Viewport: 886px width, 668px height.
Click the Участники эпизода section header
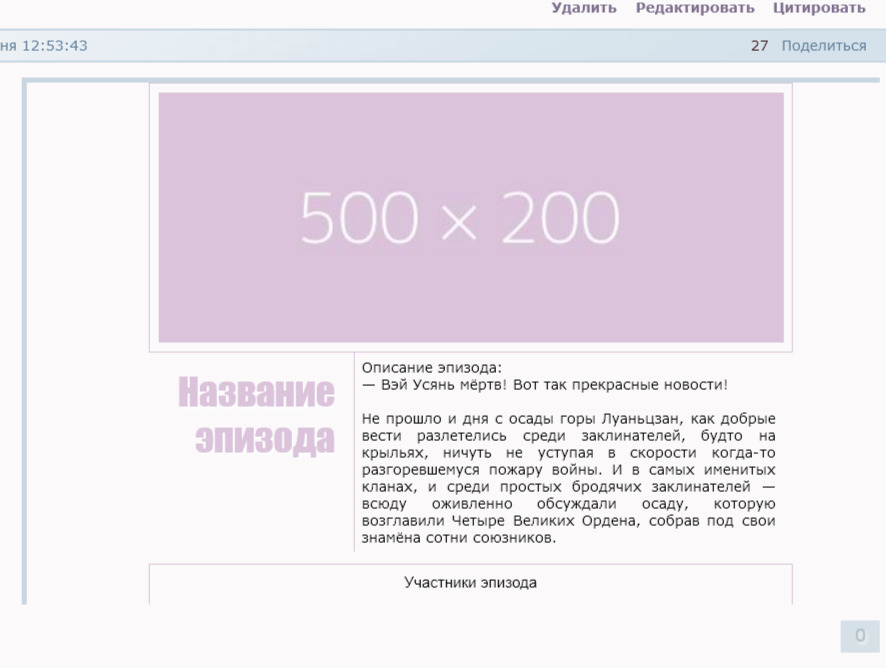point(470,585)
